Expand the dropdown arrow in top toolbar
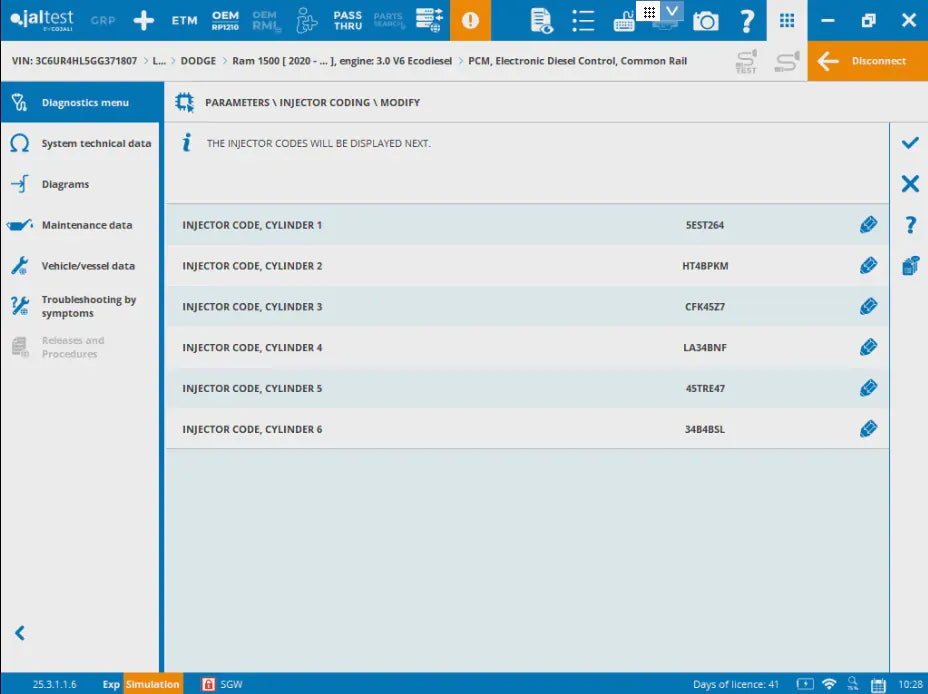 point(672,11)
